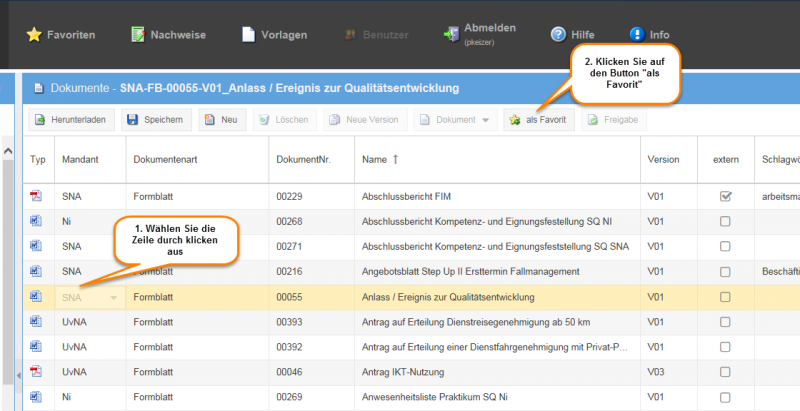The image size is (800, 411).
Task: Click the Abmelden logout icon
Action: click(451, 35)
